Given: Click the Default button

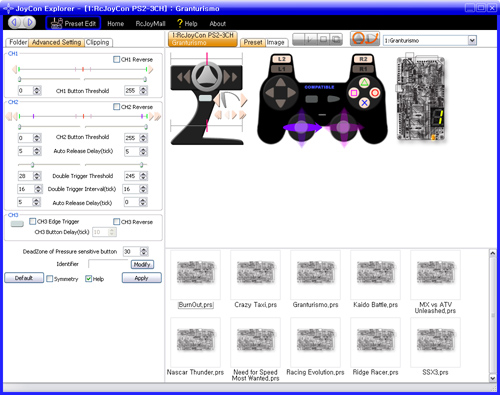Looking at the screenshot, I should (24, 278).
